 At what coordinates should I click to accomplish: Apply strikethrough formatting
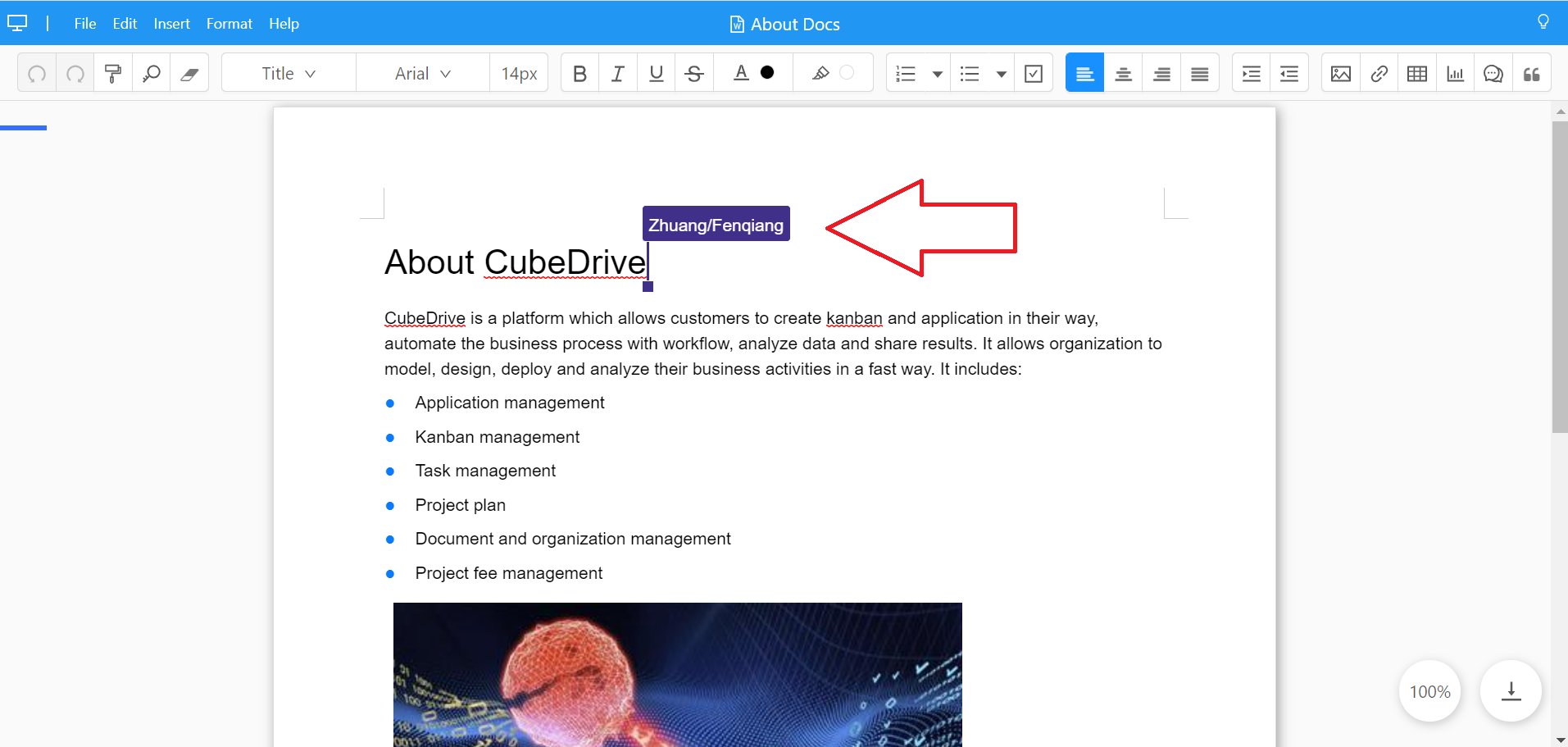(x=694, y=74)
